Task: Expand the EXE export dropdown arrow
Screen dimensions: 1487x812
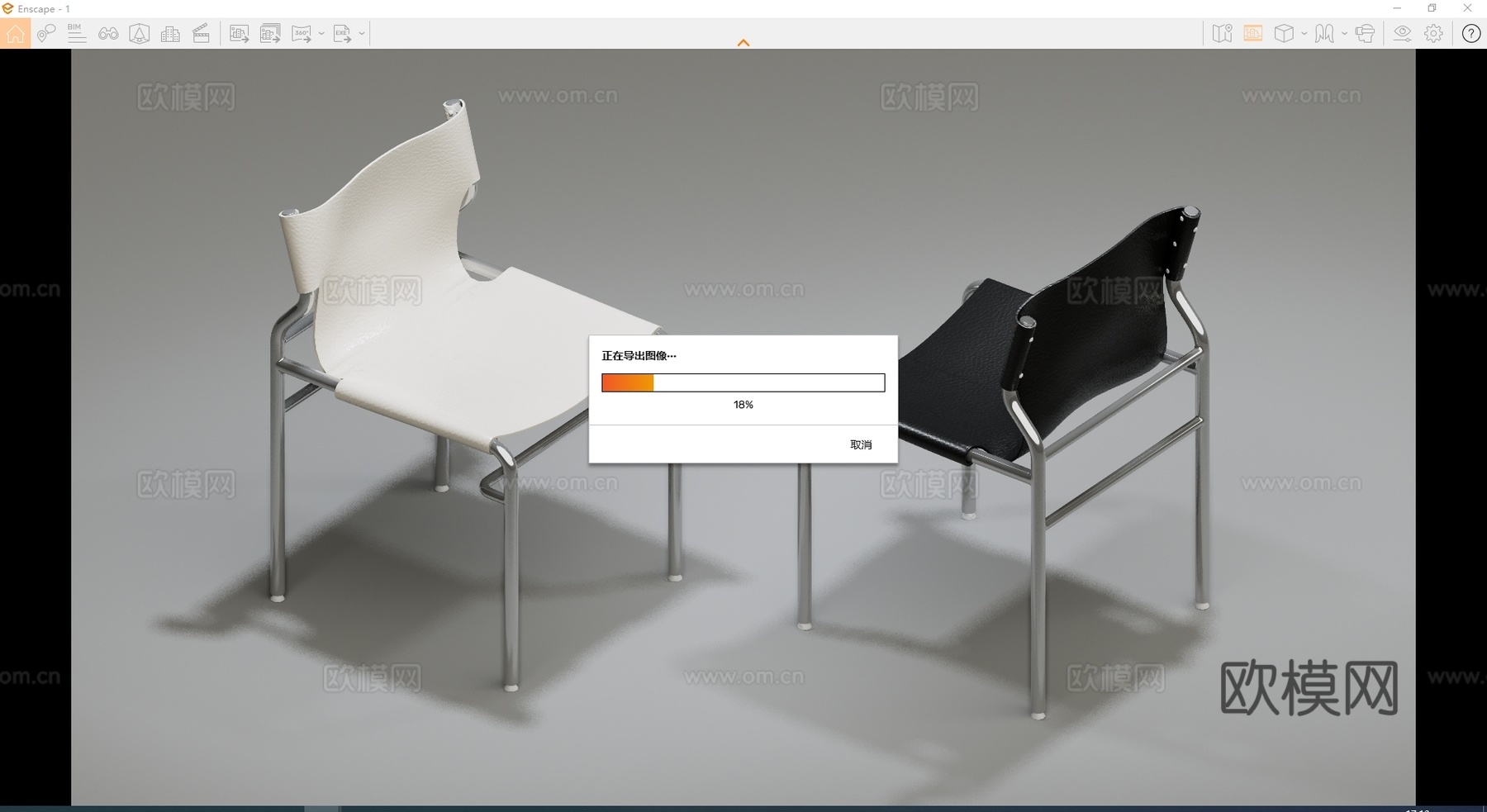Action: coord(362,34)
